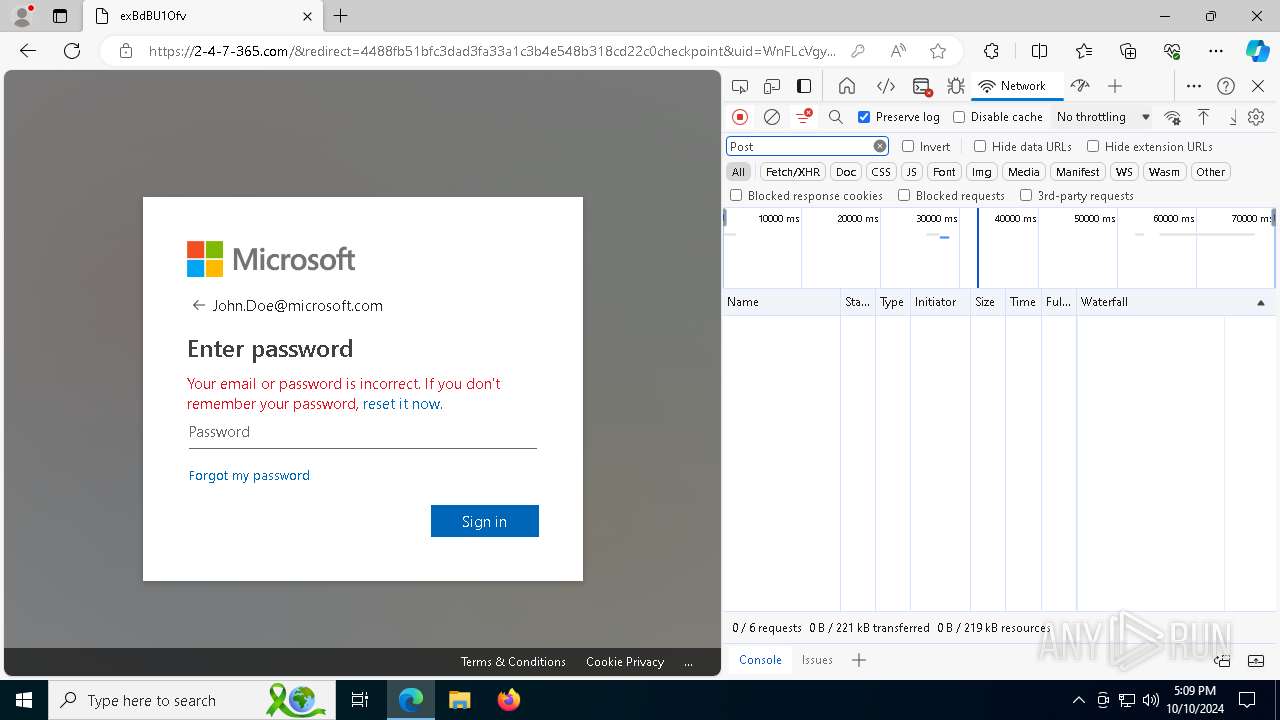The width and height of the screenshot is (1280, 720).
Task: Open the footer ellipsis more options
Action: [x=688, y=662]
